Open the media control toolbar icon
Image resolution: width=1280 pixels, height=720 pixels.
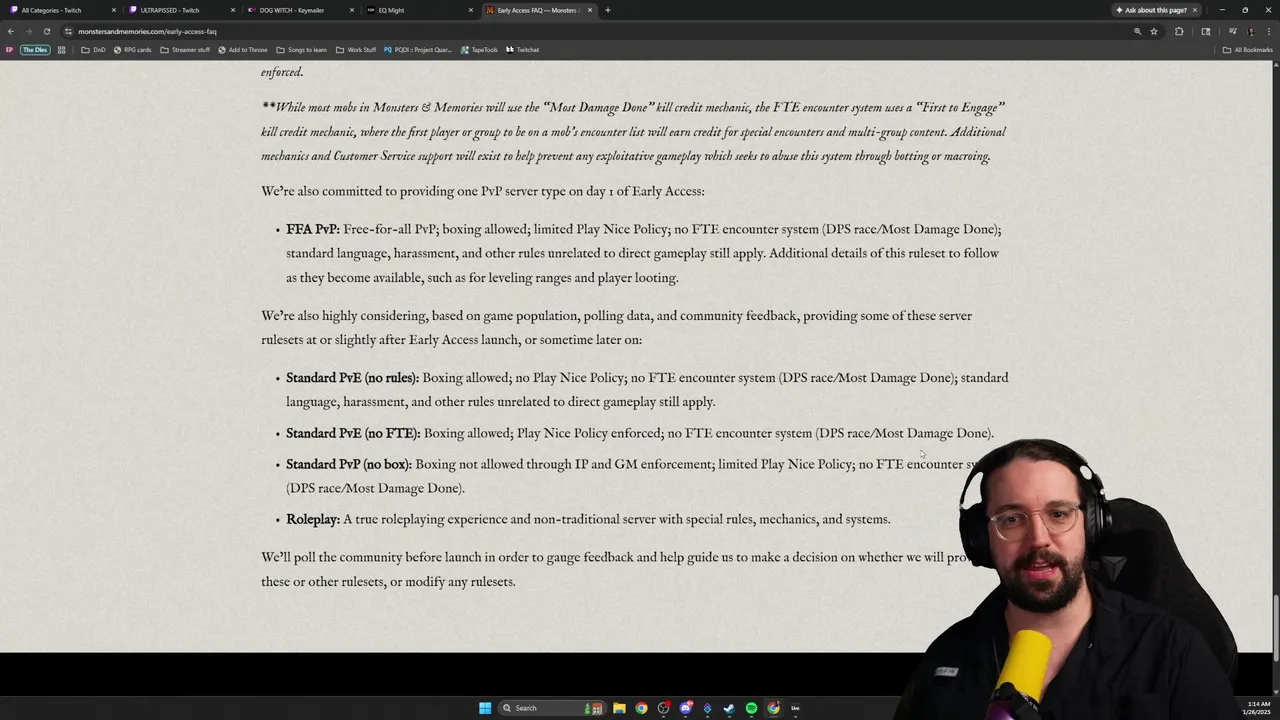click(1232, 31)
